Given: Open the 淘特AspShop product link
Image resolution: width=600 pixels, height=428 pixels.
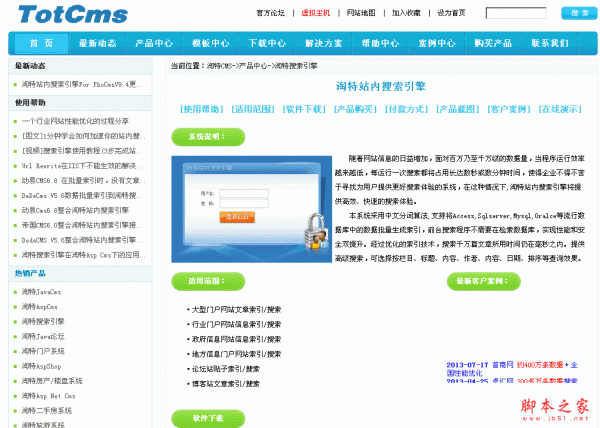Looking at the screenshot, I should tap(41, 366).
